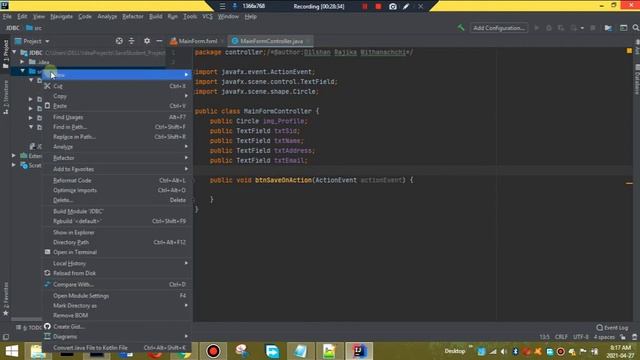Expand the .idea folder node
The image size is (640, 360).
[x=22, y=62]
